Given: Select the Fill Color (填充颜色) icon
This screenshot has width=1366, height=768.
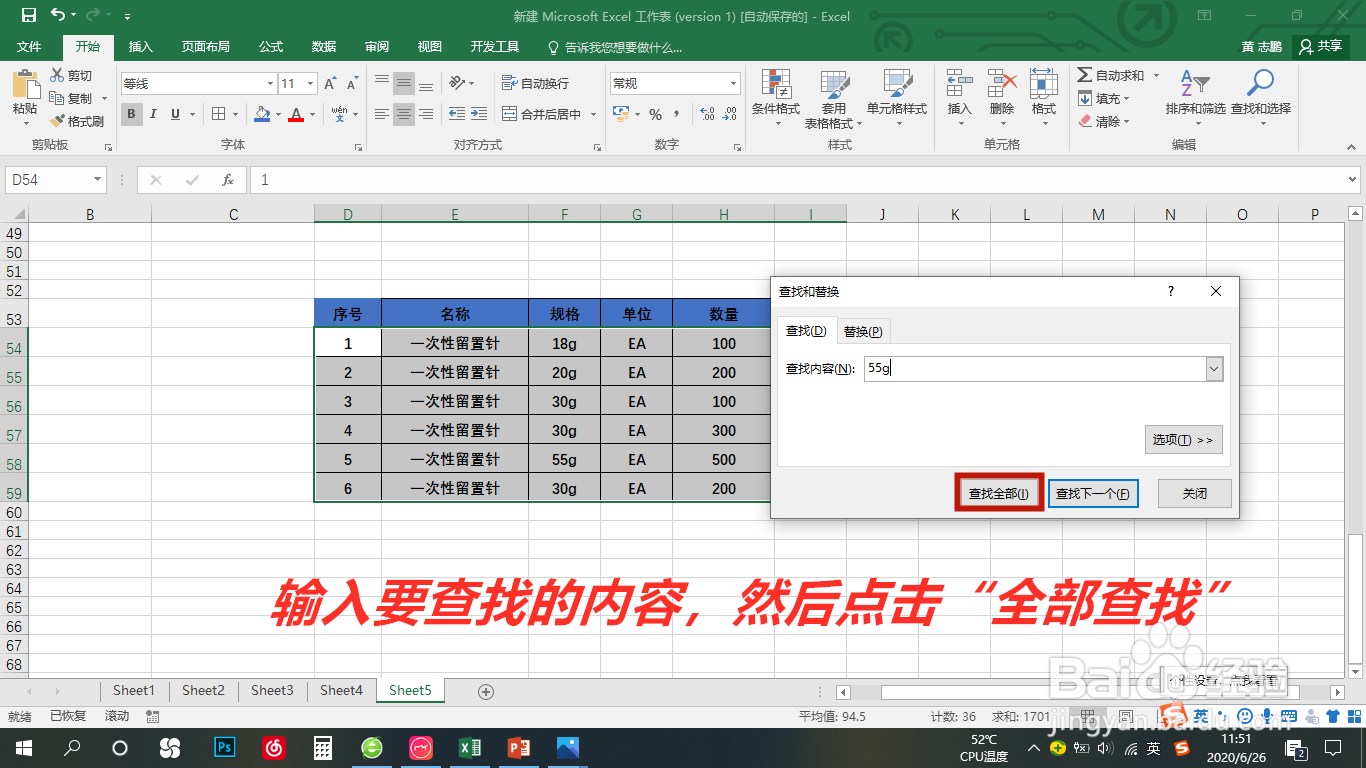Looking at the screenshot, I should [x=262, y=114].
